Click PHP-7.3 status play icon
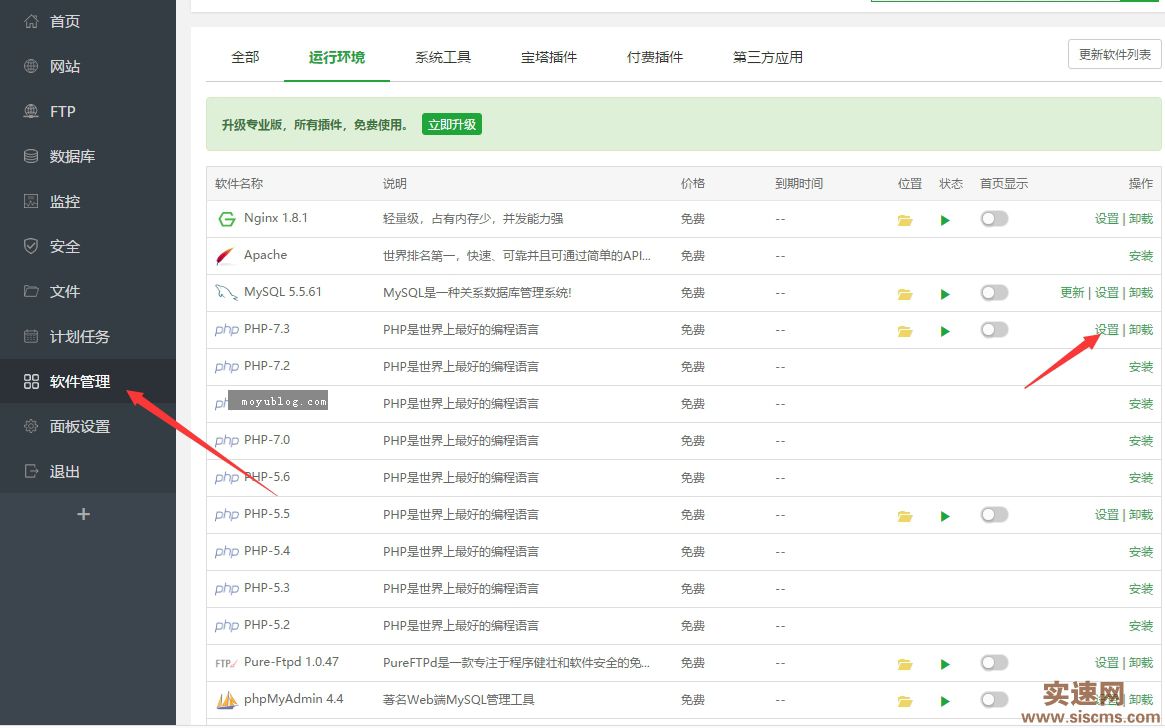 (x=945, y=331)
